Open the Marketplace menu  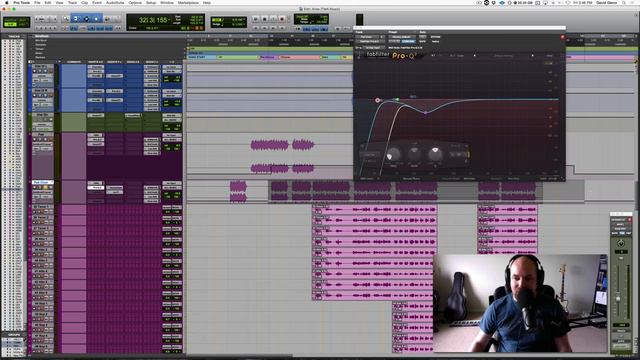coord(188,2)
